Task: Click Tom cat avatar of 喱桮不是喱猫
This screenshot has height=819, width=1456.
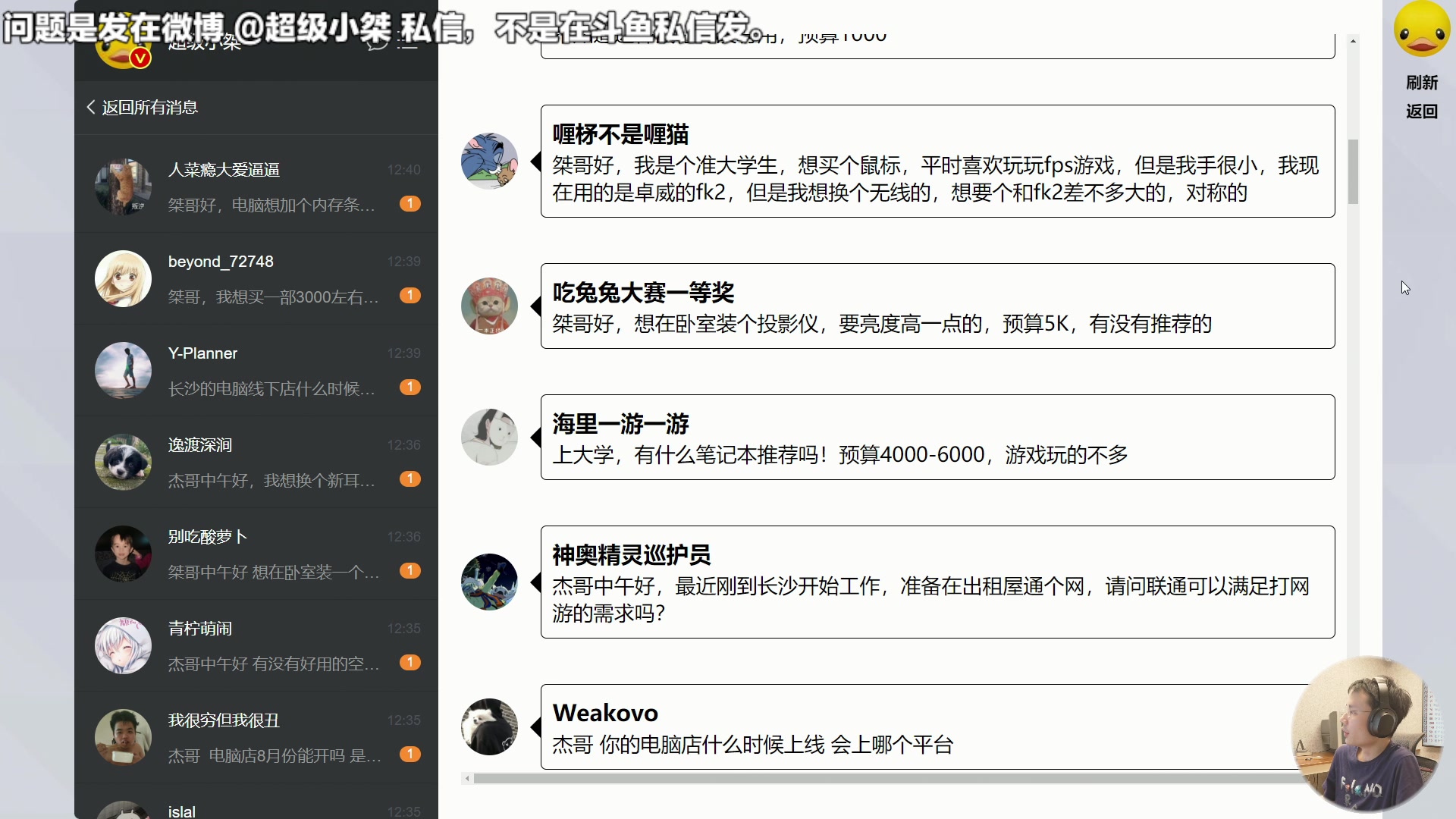Action: 489,161
